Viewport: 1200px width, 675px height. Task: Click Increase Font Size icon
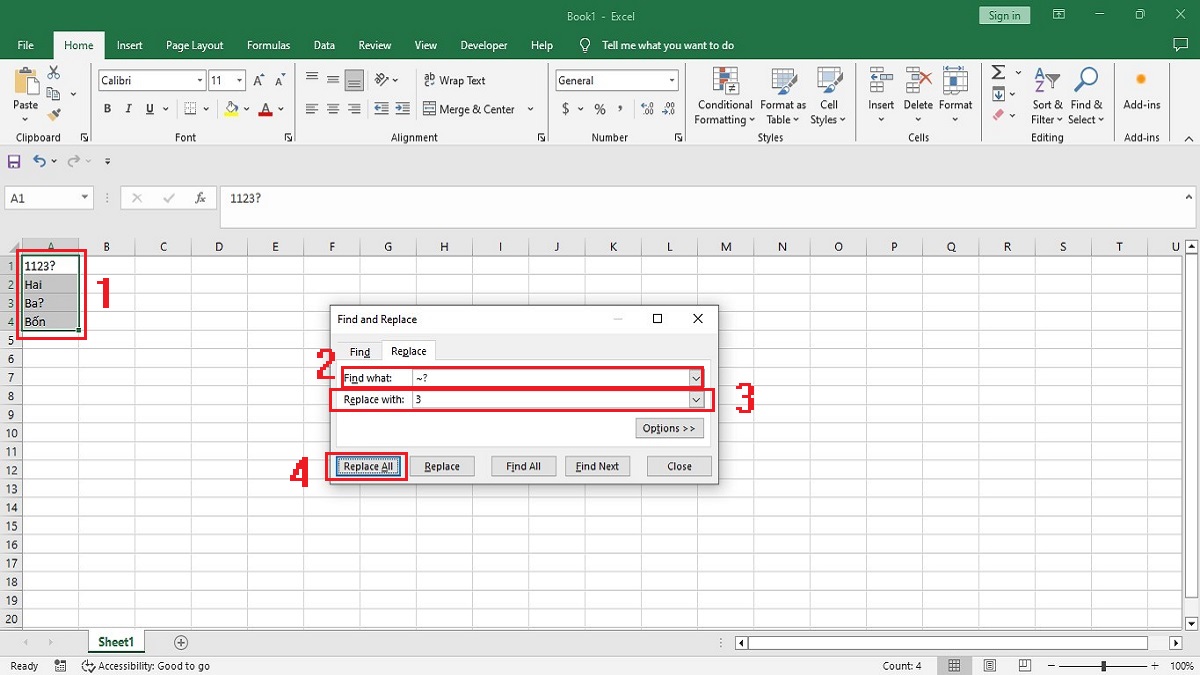pos(259,80)
